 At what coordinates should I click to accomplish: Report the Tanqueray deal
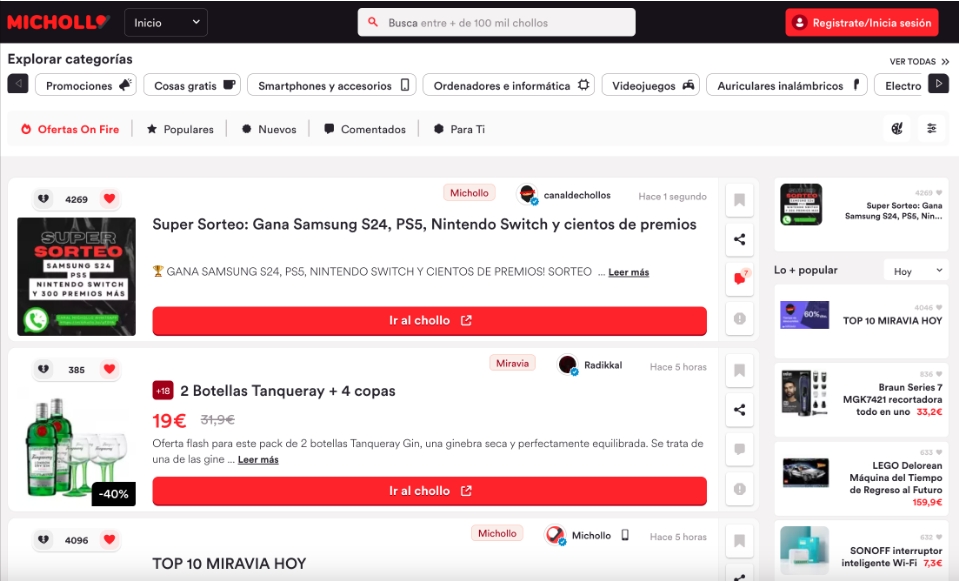coord(739,489)
